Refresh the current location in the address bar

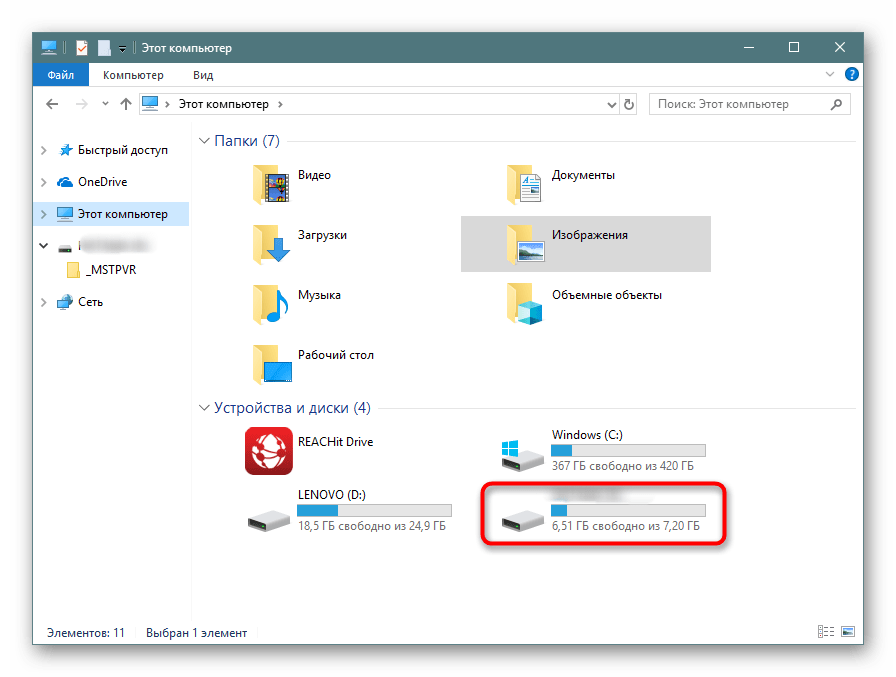pyautogui.click(x=629, y=104)
